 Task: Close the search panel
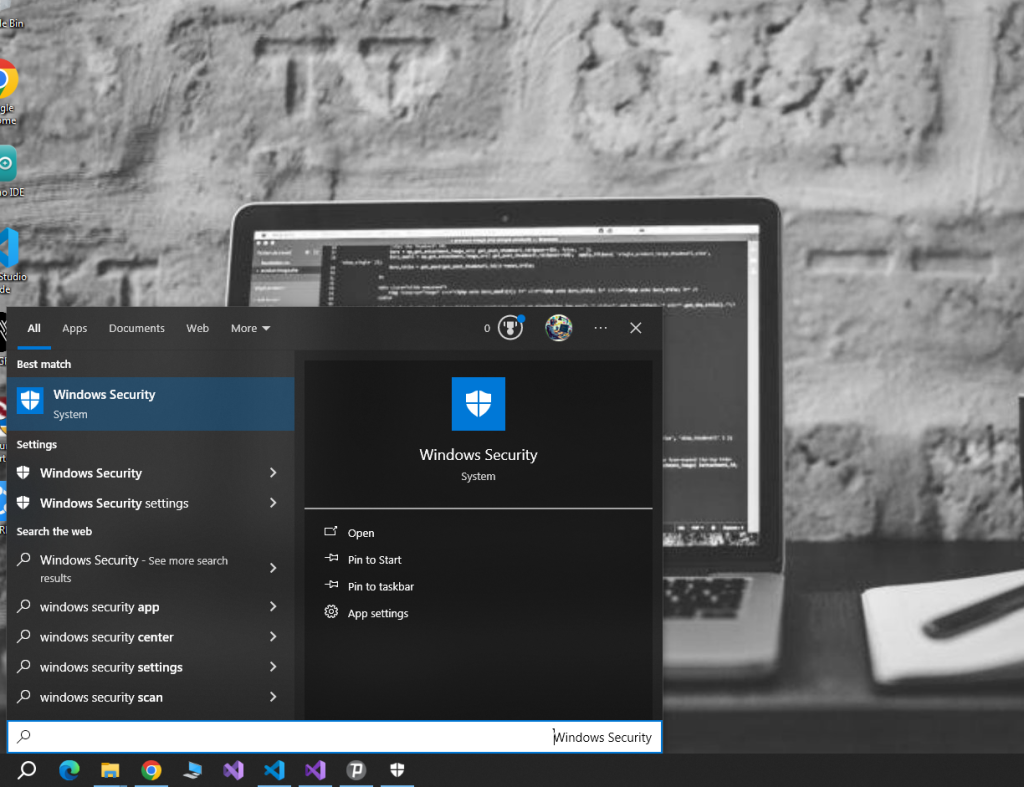pyautogui.click(x=635, y=328)
